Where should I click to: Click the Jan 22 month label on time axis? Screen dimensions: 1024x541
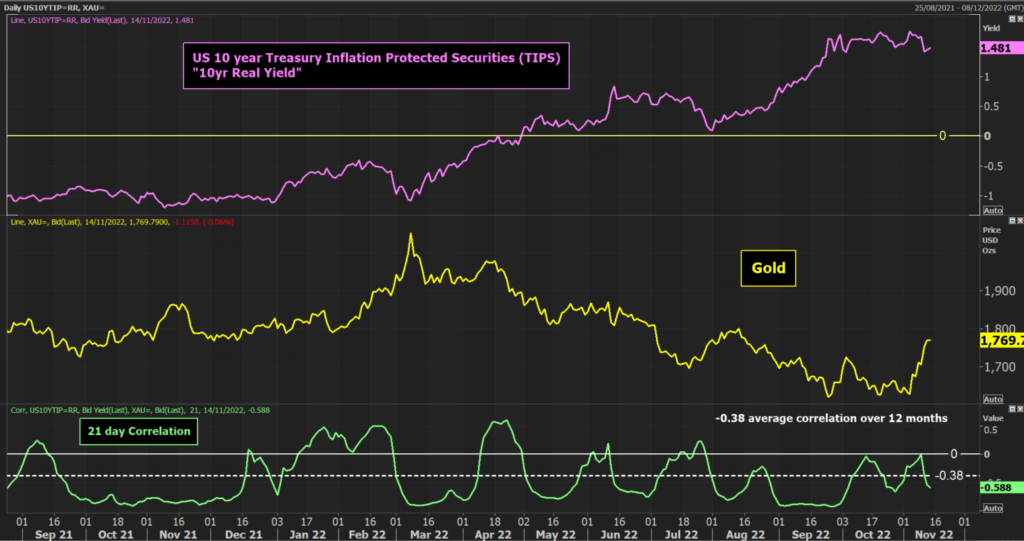[307, 534]
